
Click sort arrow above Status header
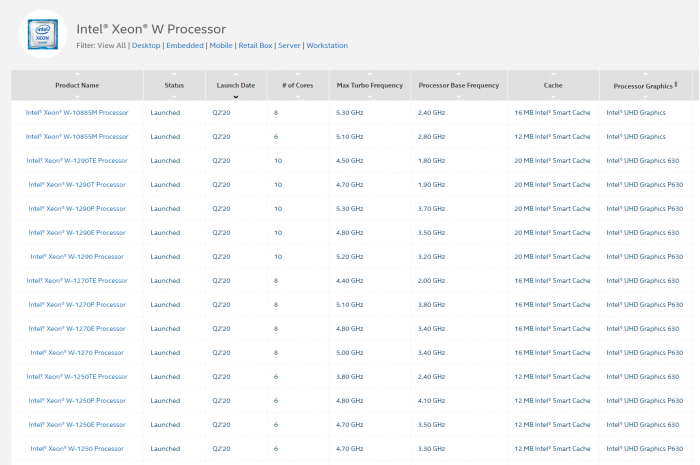point(174,75)
